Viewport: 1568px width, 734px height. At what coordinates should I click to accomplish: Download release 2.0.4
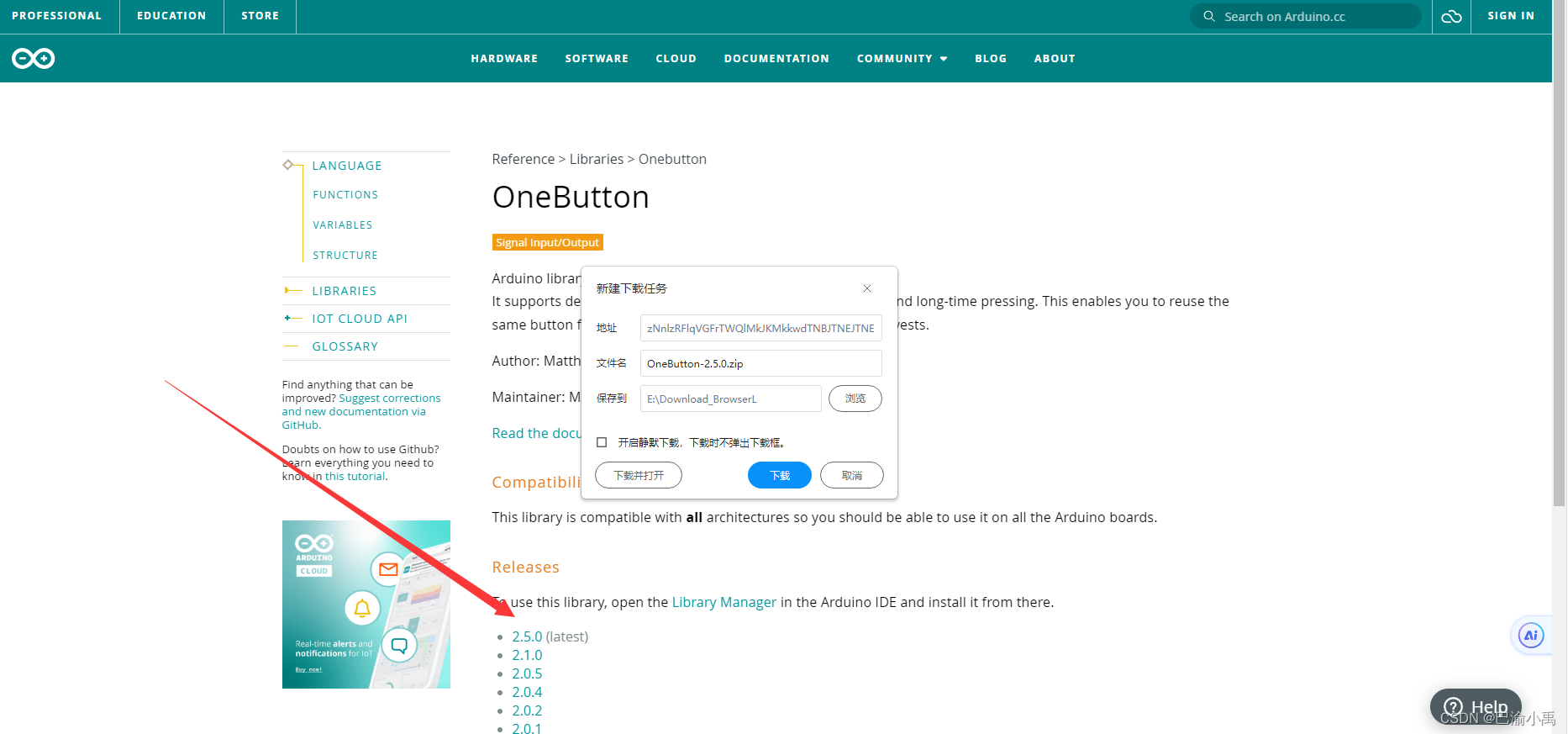click(528, 692)
